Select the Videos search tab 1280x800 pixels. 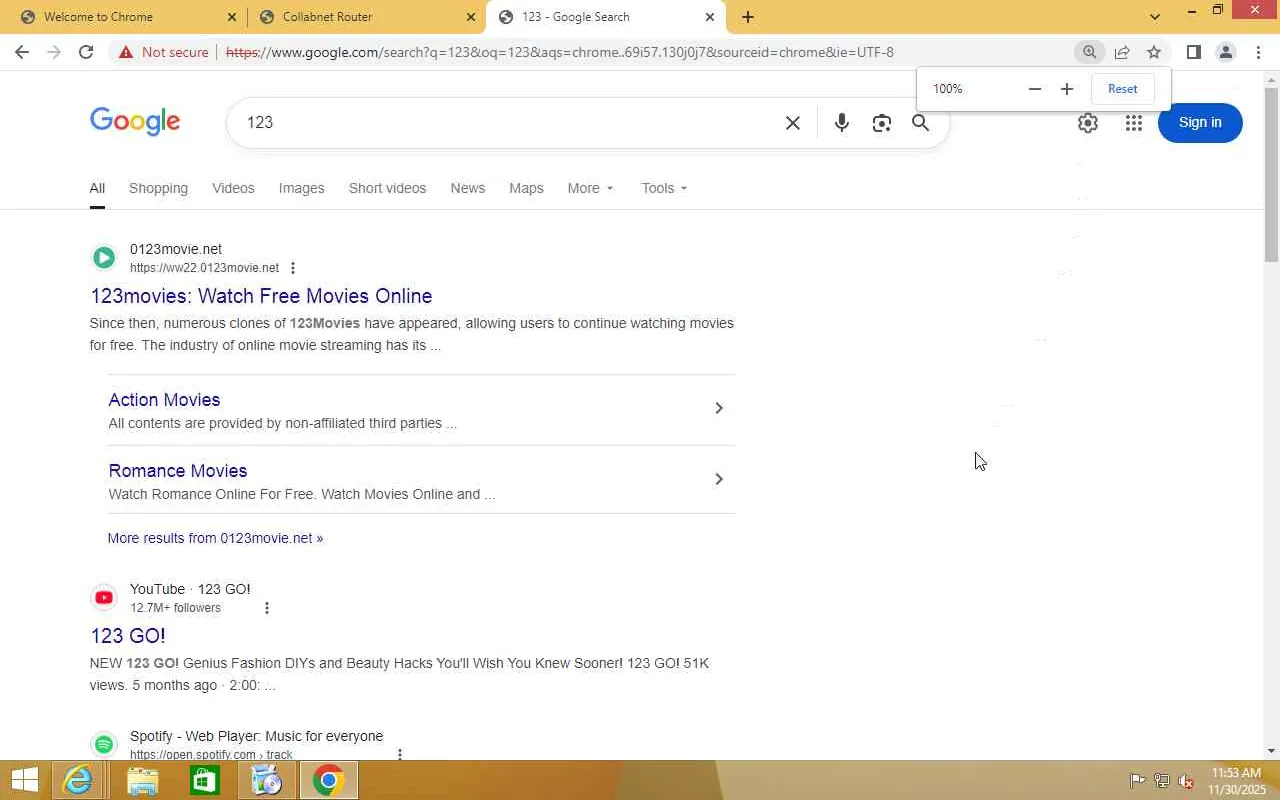233,188
